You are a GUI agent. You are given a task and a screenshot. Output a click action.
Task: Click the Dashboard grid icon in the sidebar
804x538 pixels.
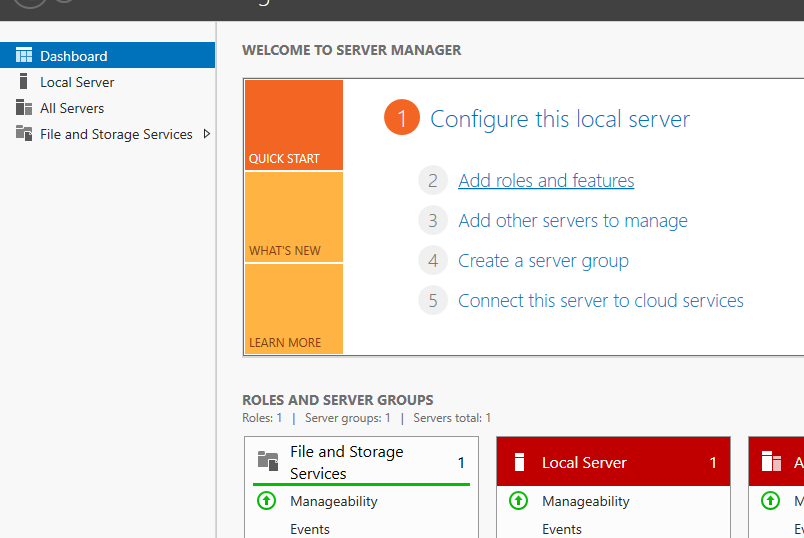24,56
